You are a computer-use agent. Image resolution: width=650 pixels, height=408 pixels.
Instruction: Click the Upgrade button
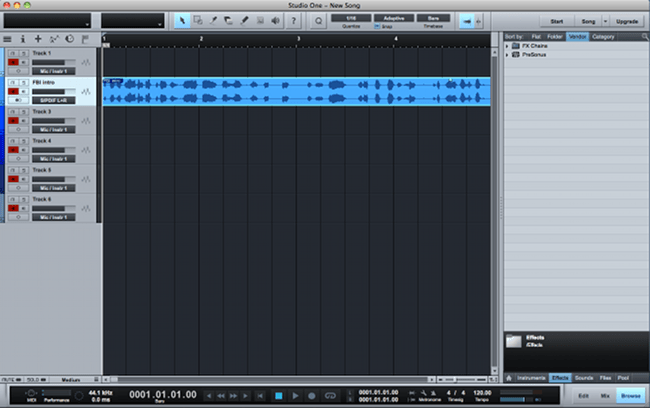pyautogui.click(x=627, y=21)
